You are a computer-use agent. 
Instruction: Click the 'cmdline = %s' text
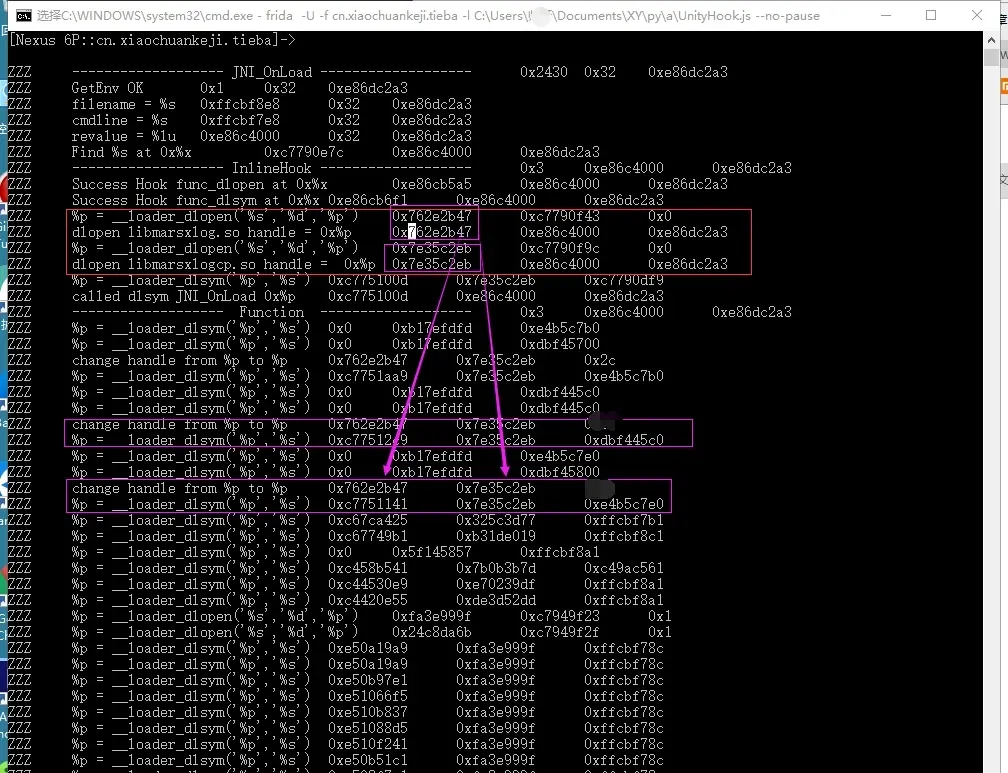[x=120, y=120]
